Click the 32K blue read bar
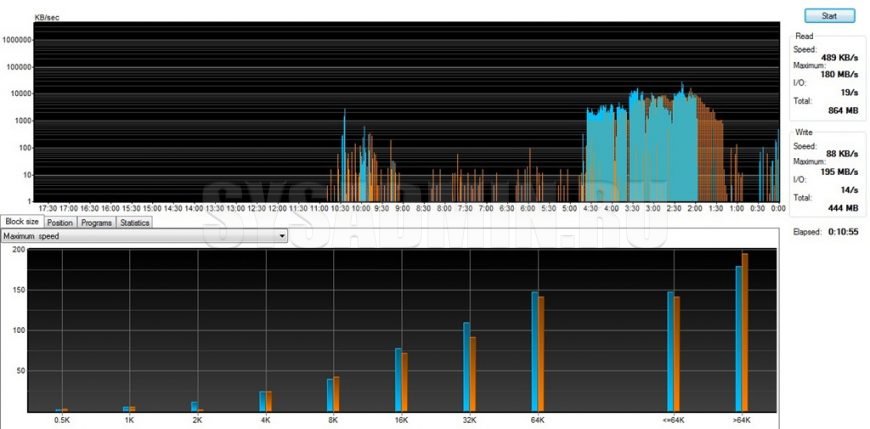 tap(466, 366)
